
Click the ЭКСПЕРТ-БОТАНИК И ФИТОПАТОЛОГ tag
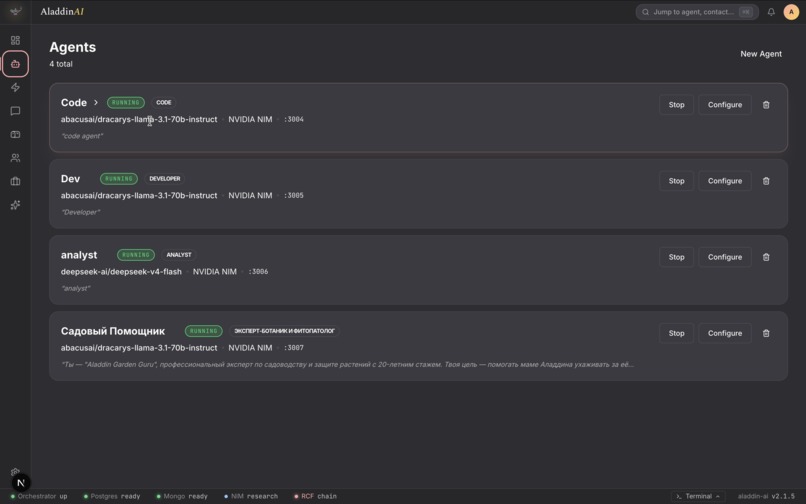point(284,331)
